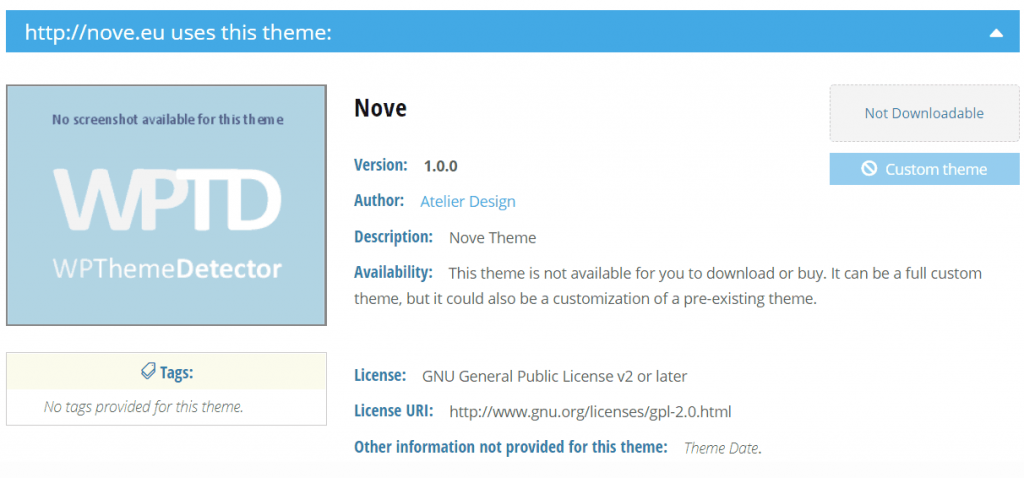Collapse the theme panel with the header arrow
This screenshot has width=1024, height=478.
click(x=995, y=33)
